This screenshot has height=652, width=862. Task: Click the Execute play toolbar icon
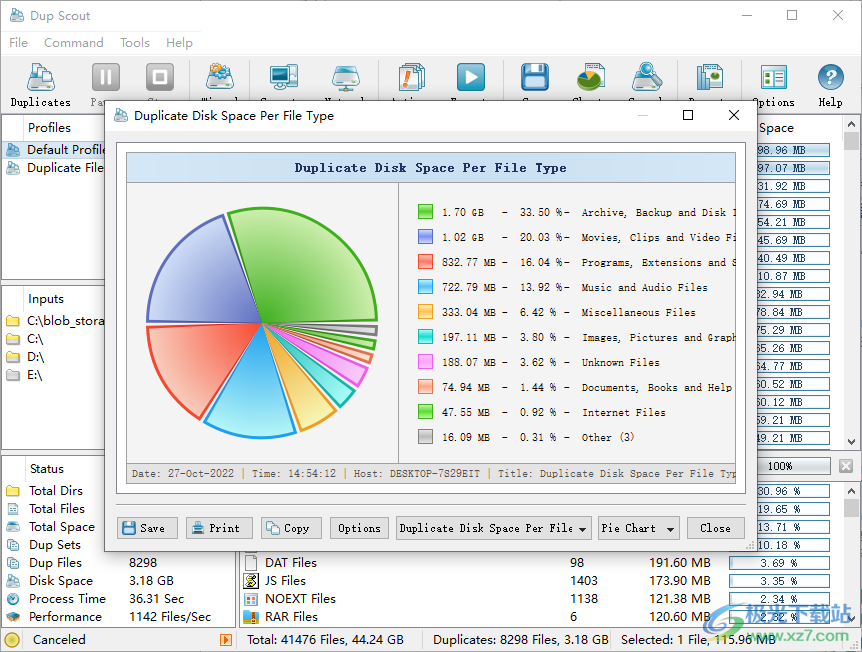[471, 77]
